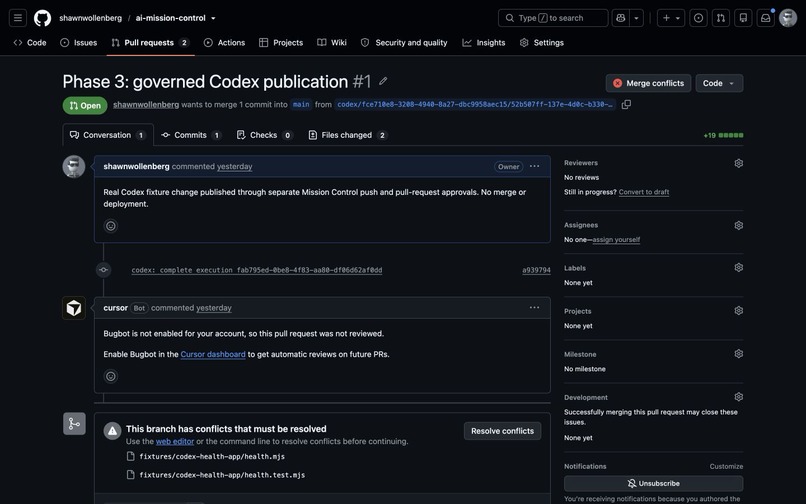Open Development settings gear

739,397
